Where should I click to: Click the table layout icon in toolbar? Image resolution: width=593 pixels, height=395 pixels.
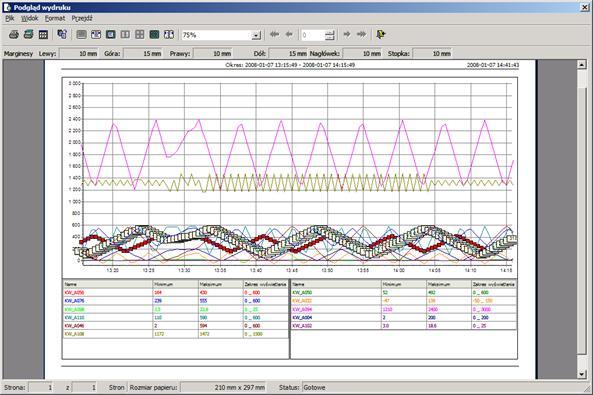point(43,35)
